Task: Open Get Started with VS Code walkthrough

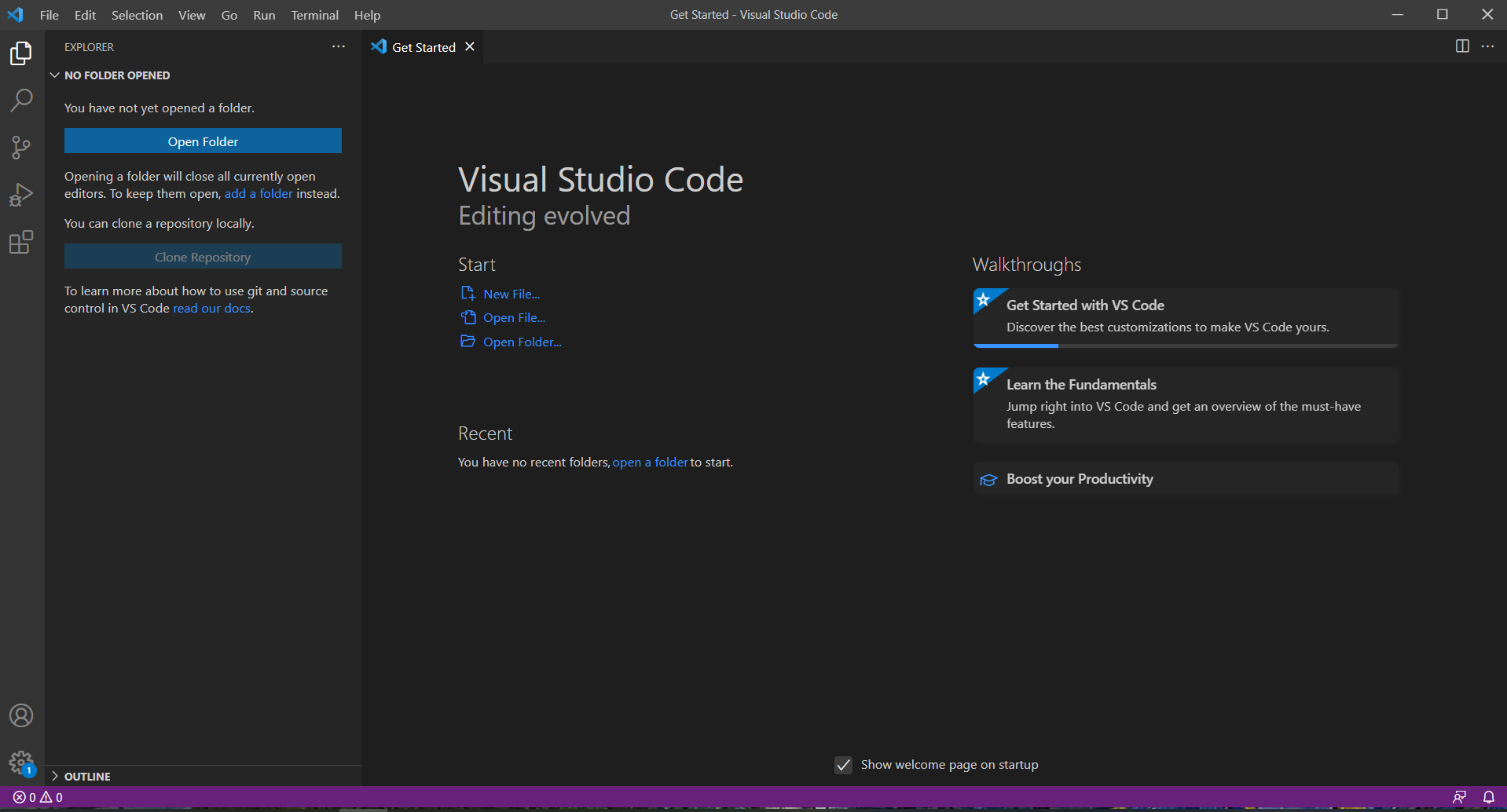Action: click(x=1186, y=318)
